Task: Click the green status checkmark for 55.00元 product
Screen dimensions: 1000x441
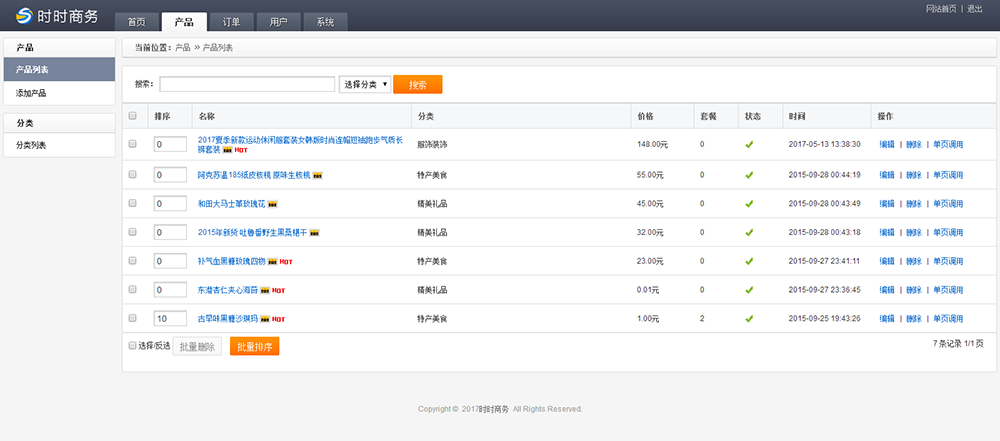Action: point(749,175)
